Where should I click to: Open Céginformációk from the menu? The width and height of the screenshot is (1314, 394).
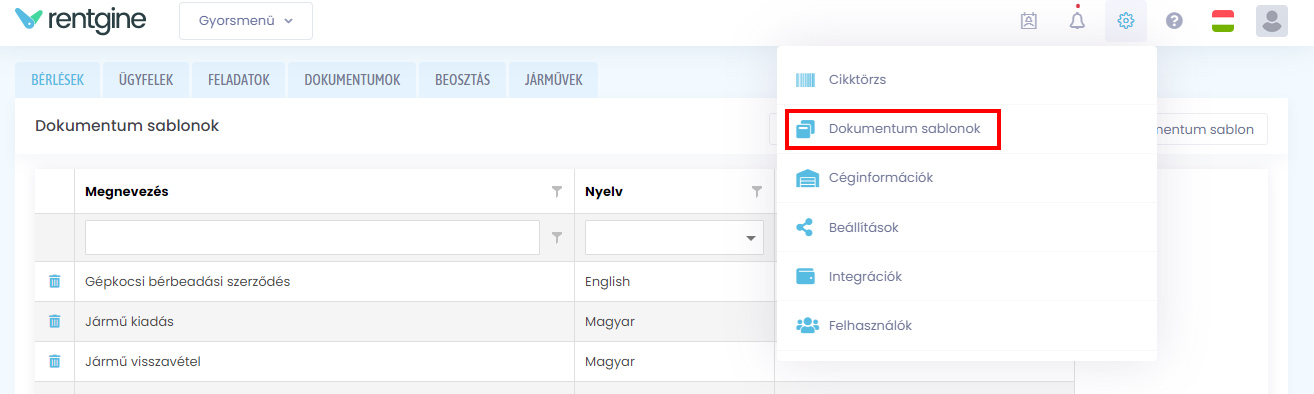(x=967, y=178)
